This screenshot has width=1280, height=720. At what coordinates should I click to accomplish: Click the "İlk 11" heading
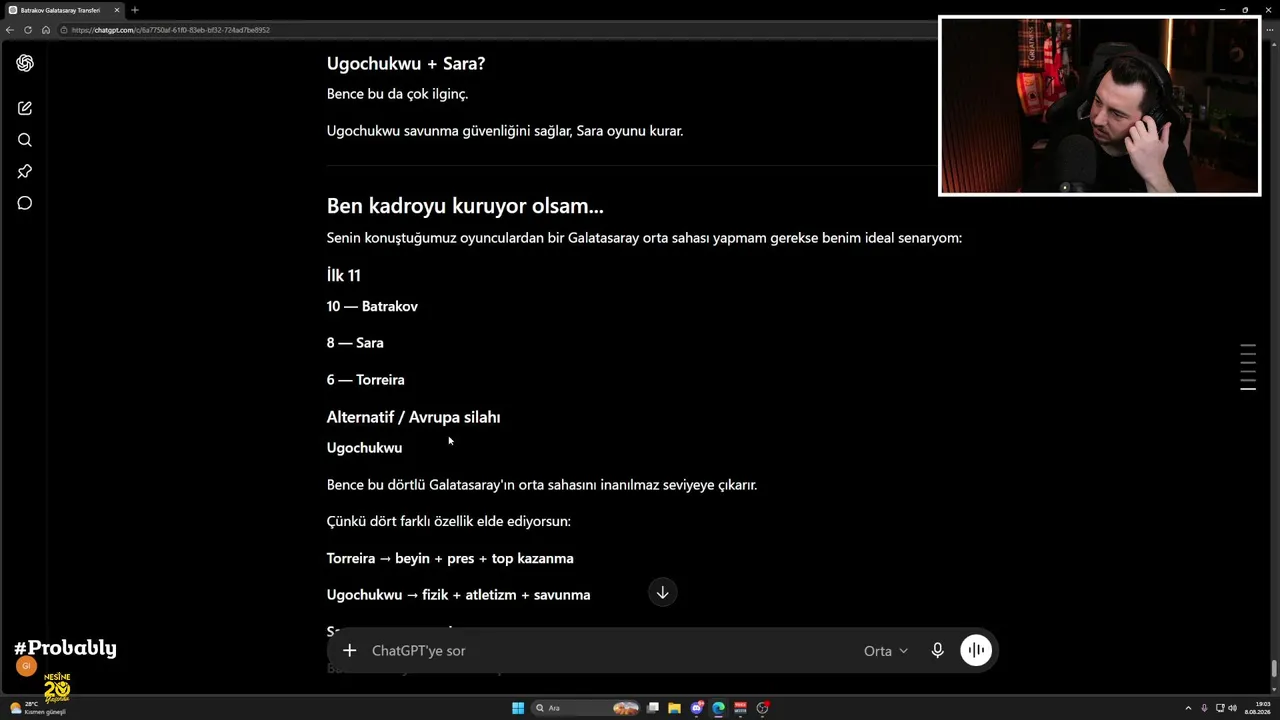(x=344, y=275)
